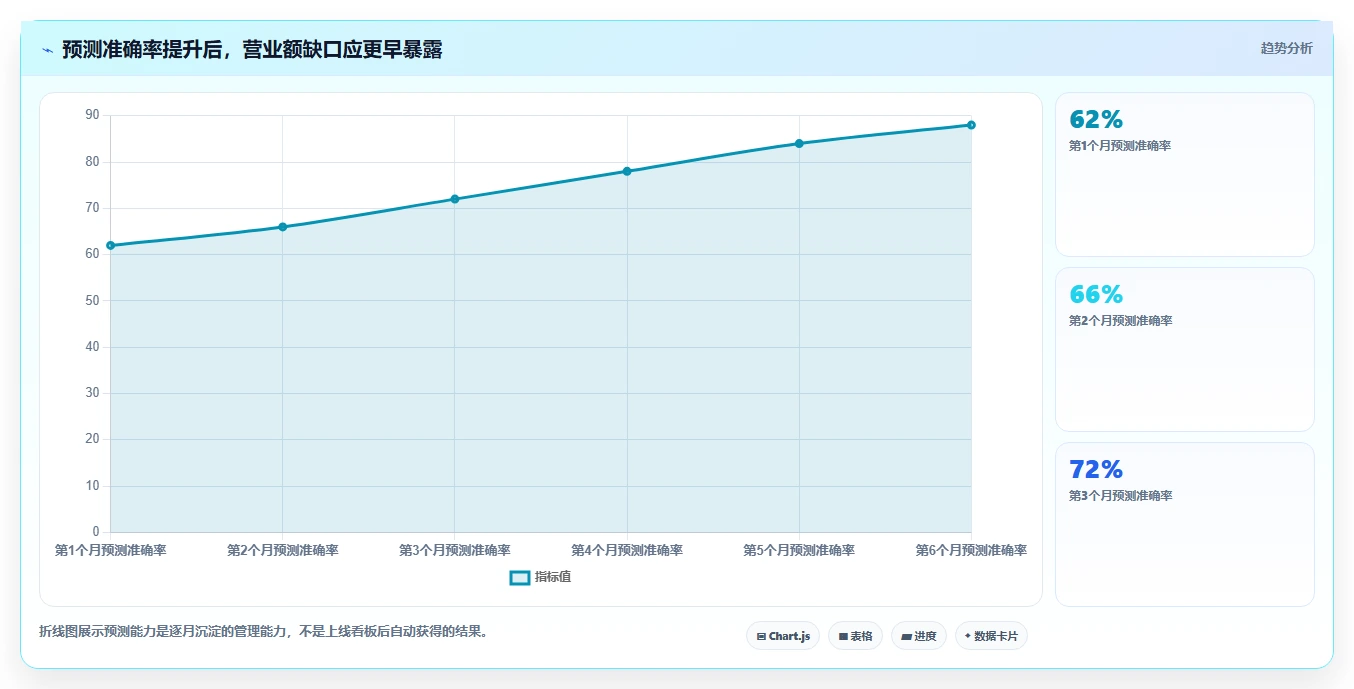
Task: Click the data point for 第5个月预测准确率
Action: (799, 143)
